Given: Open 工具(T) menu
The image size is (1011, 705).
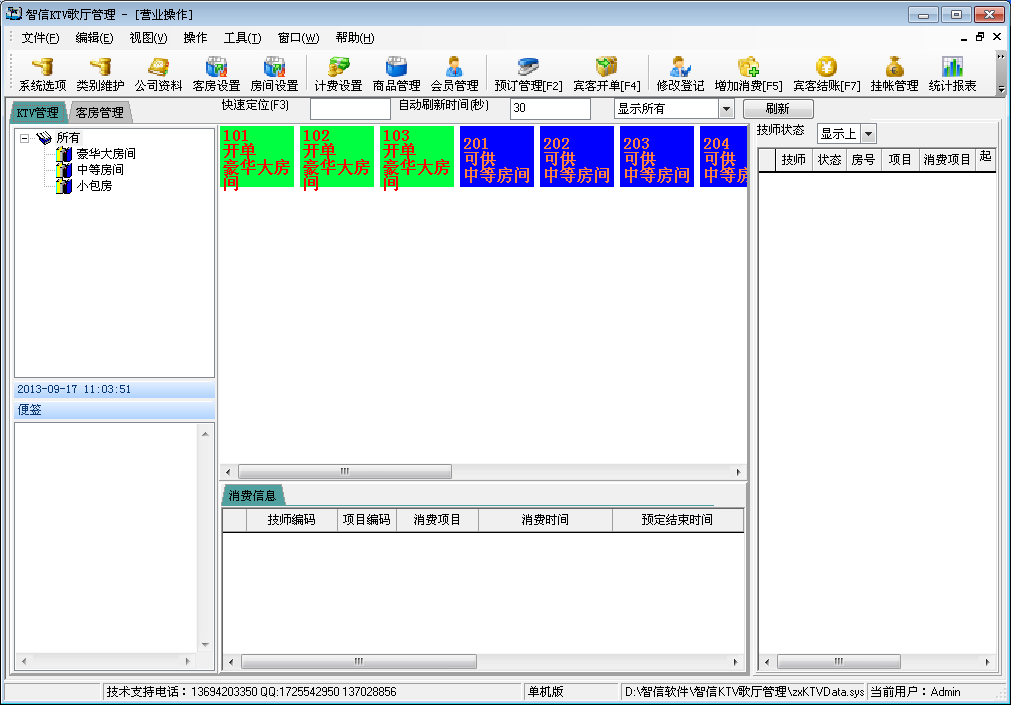Looking at the screenshot, I should pos(242,38).
